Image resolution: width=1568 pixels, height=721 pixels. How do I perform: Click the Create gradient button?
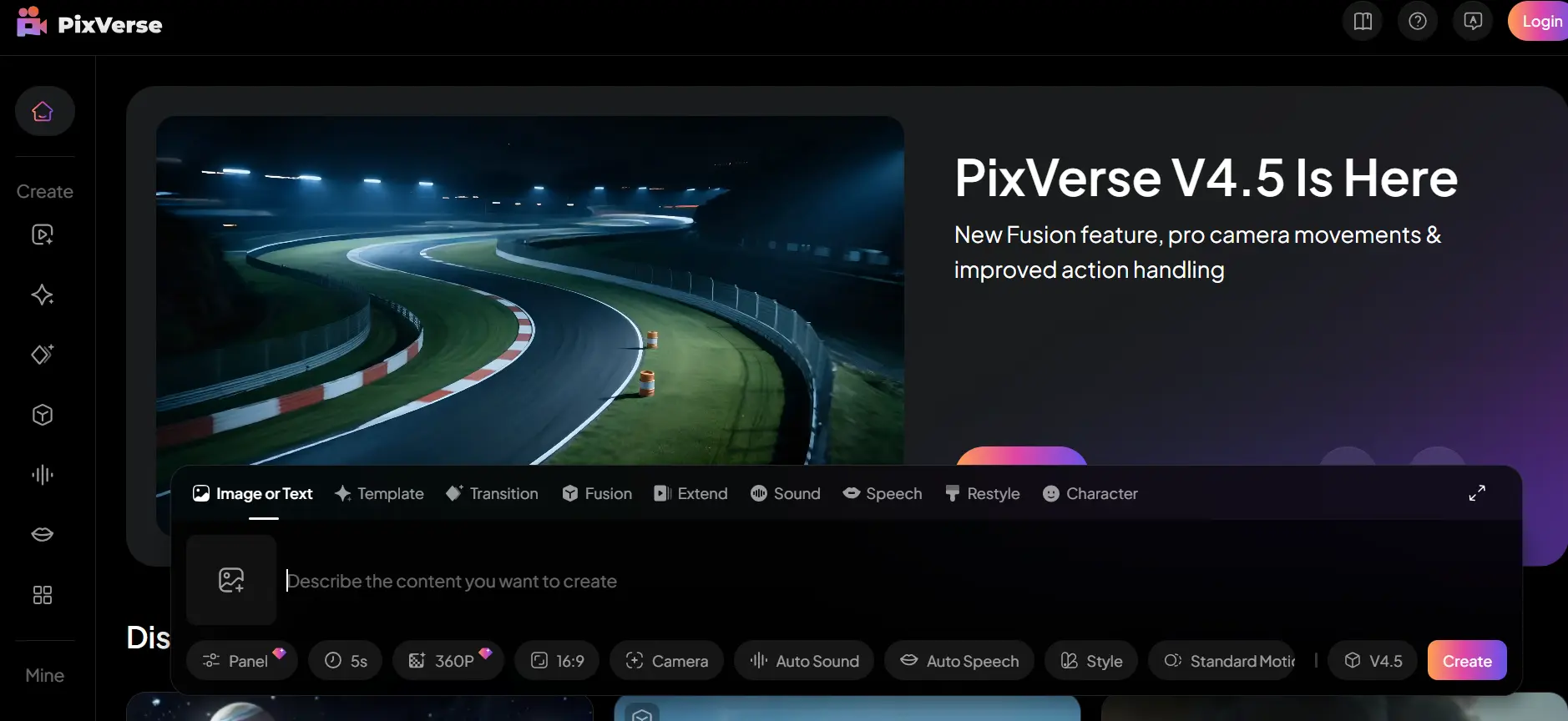(x=1467, y=660)
